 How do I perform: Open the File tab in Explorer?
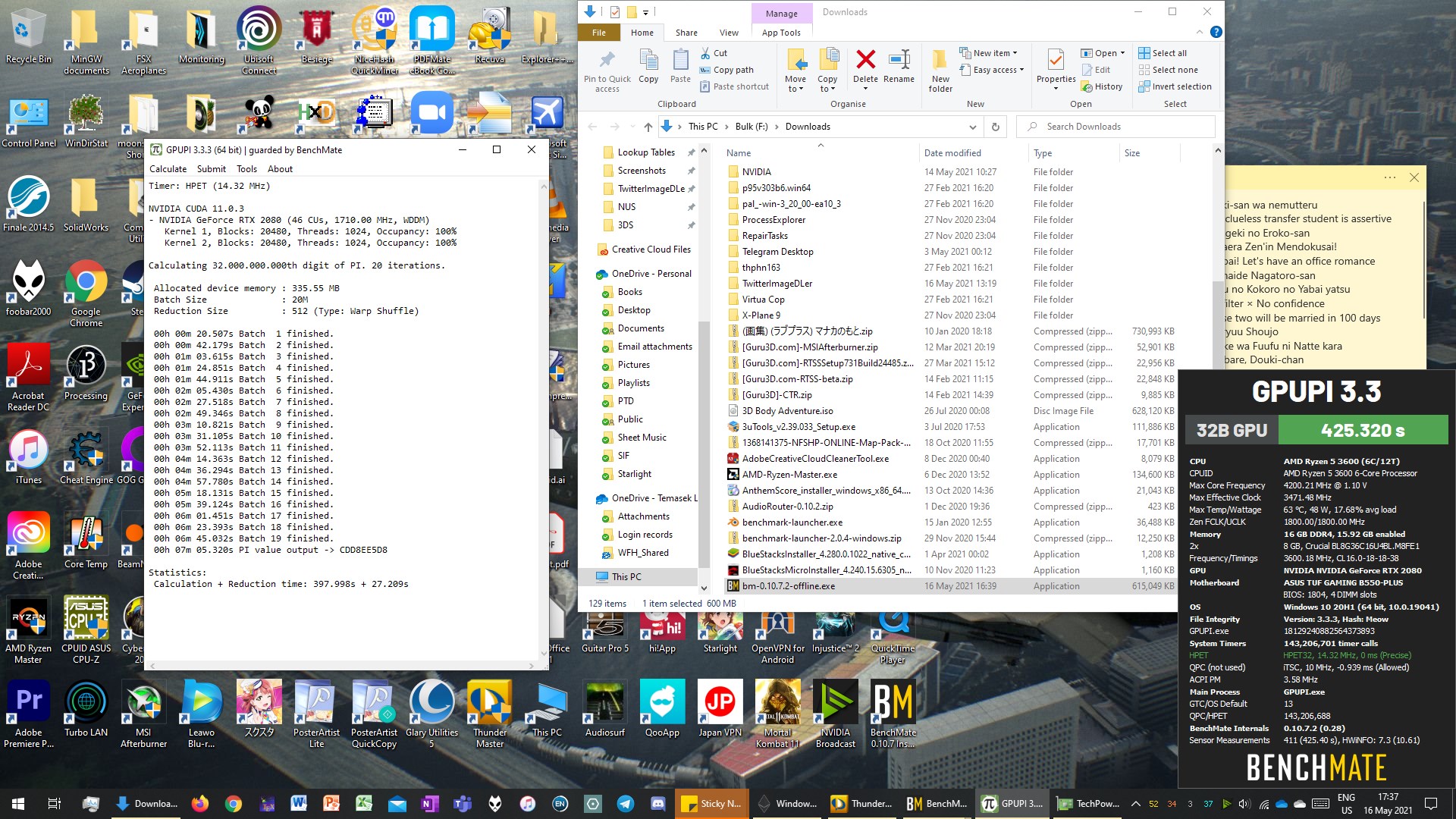pyautogui.click(x=599, y=33)
